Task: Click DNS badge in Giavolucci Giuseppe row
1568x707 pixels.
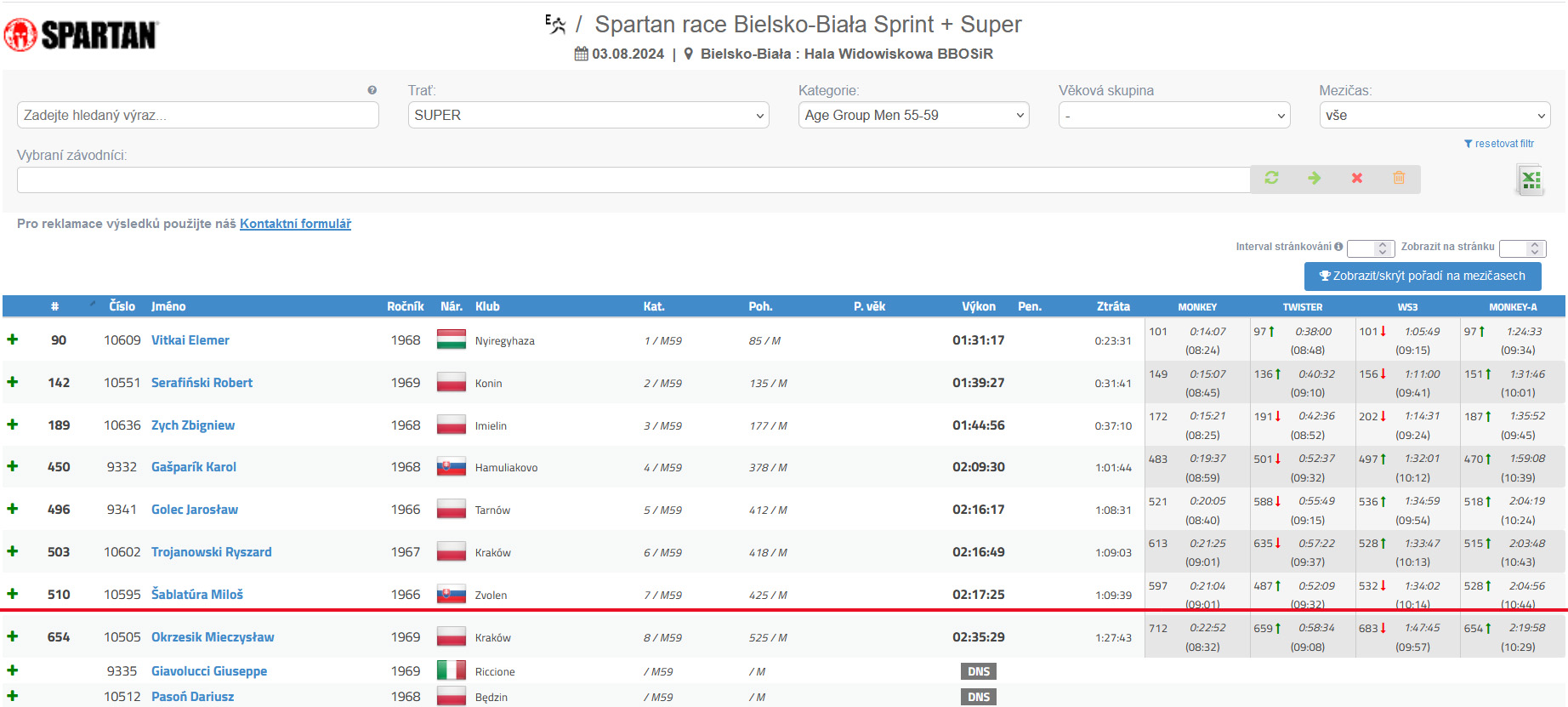Action: click(x=979, y=671)
